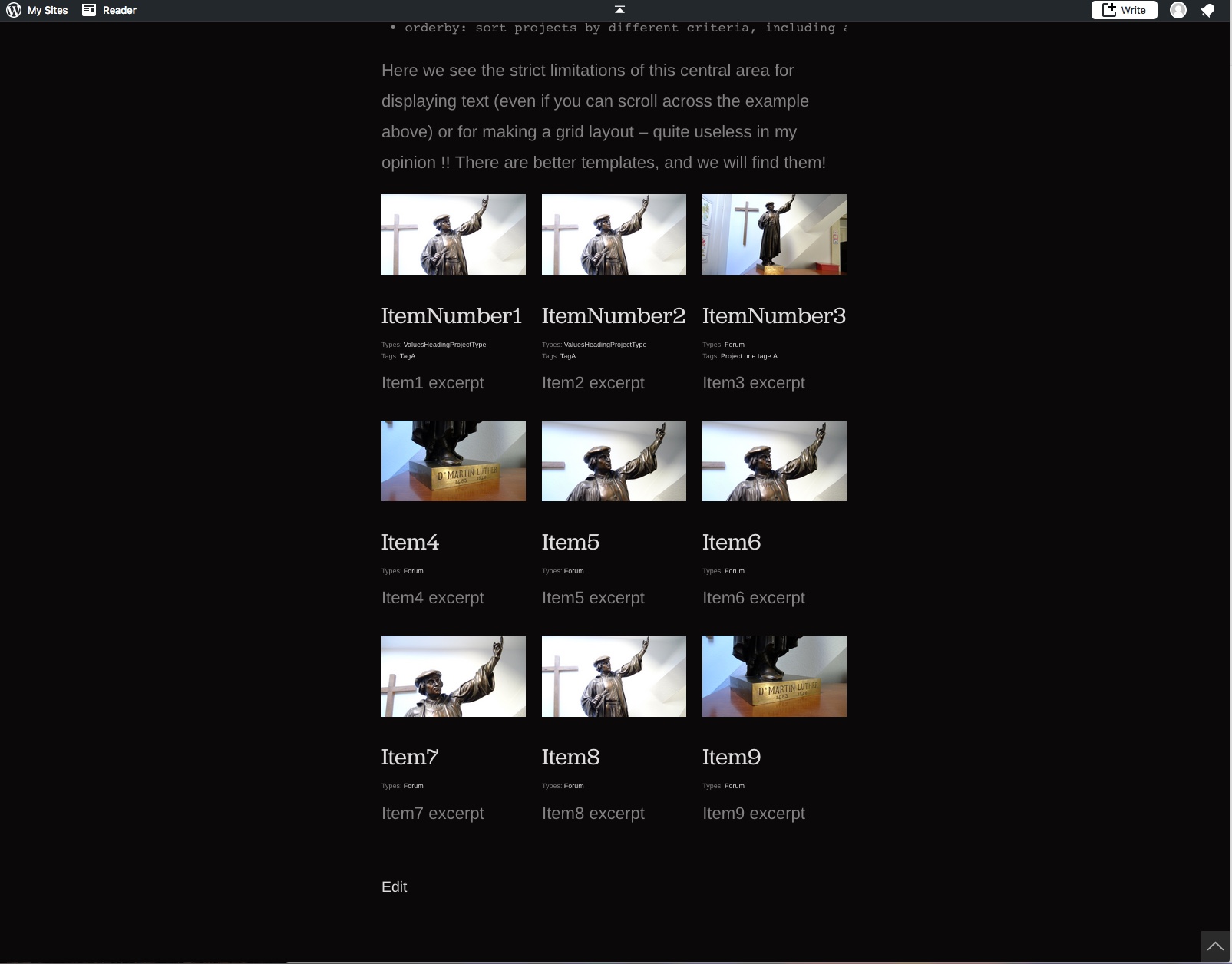1232x964 pixels.
Task: Click the Forum type under Item6
Action: click(734, 571)
